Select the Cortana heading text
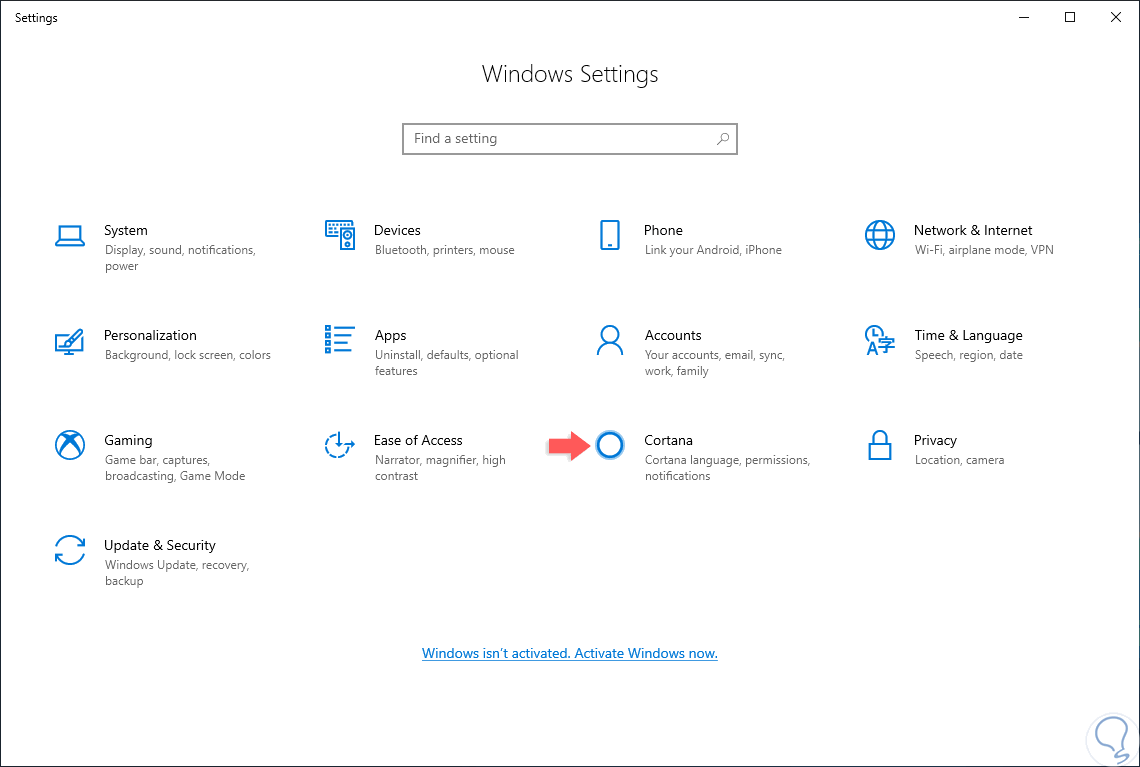The height and width of the screenshot is (767, 1140). tap(668, 441)
